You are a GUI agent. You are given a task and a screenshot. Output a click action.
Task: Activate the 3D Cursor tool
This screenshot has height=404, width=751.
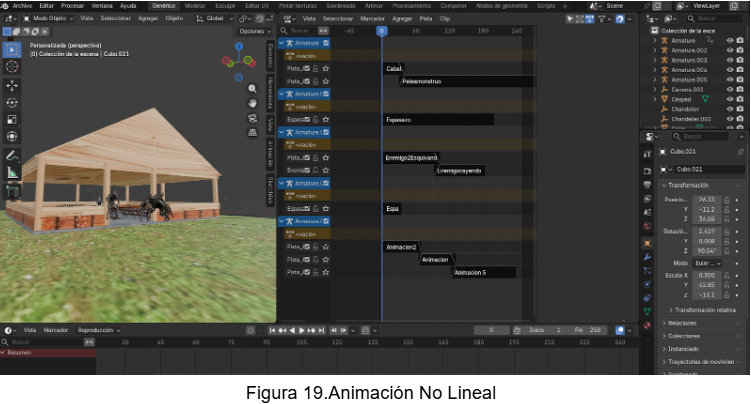tap(12, 66)
